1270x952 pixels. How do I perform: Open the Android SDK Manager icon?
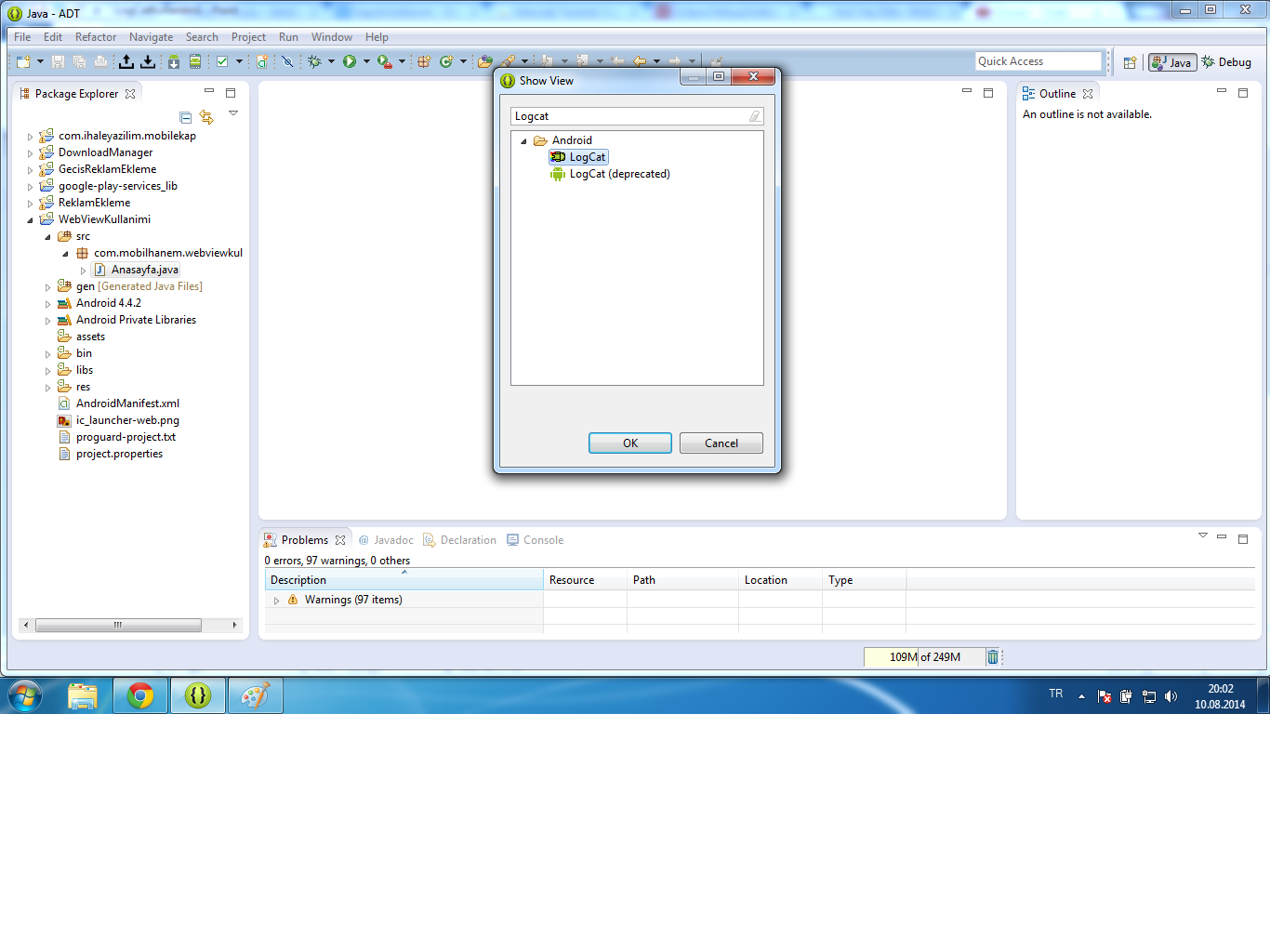coord(174,61)
